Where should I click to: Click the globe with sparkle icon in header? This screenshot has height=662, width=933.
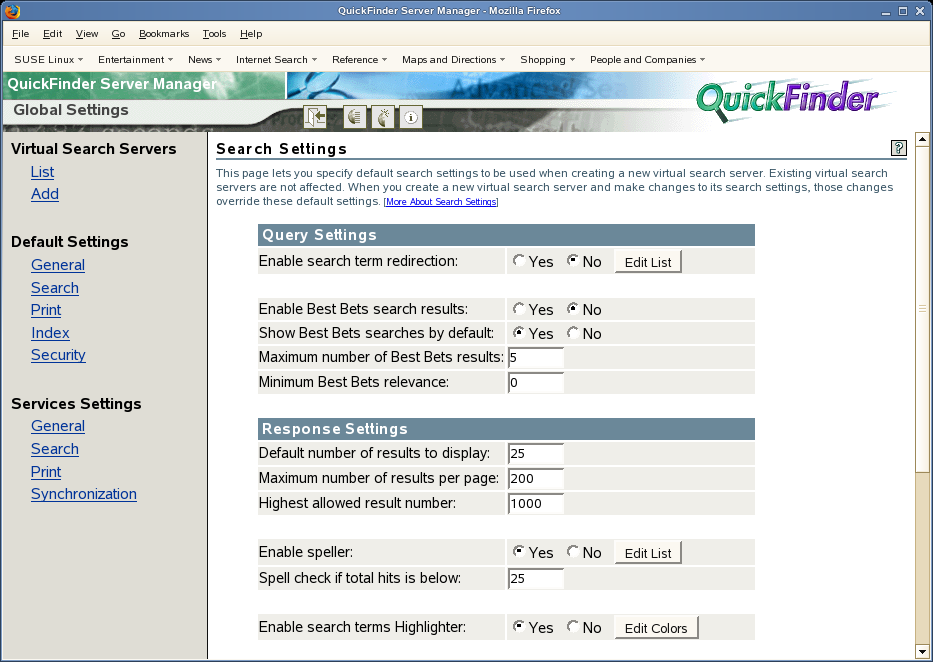tap(383, 117)
